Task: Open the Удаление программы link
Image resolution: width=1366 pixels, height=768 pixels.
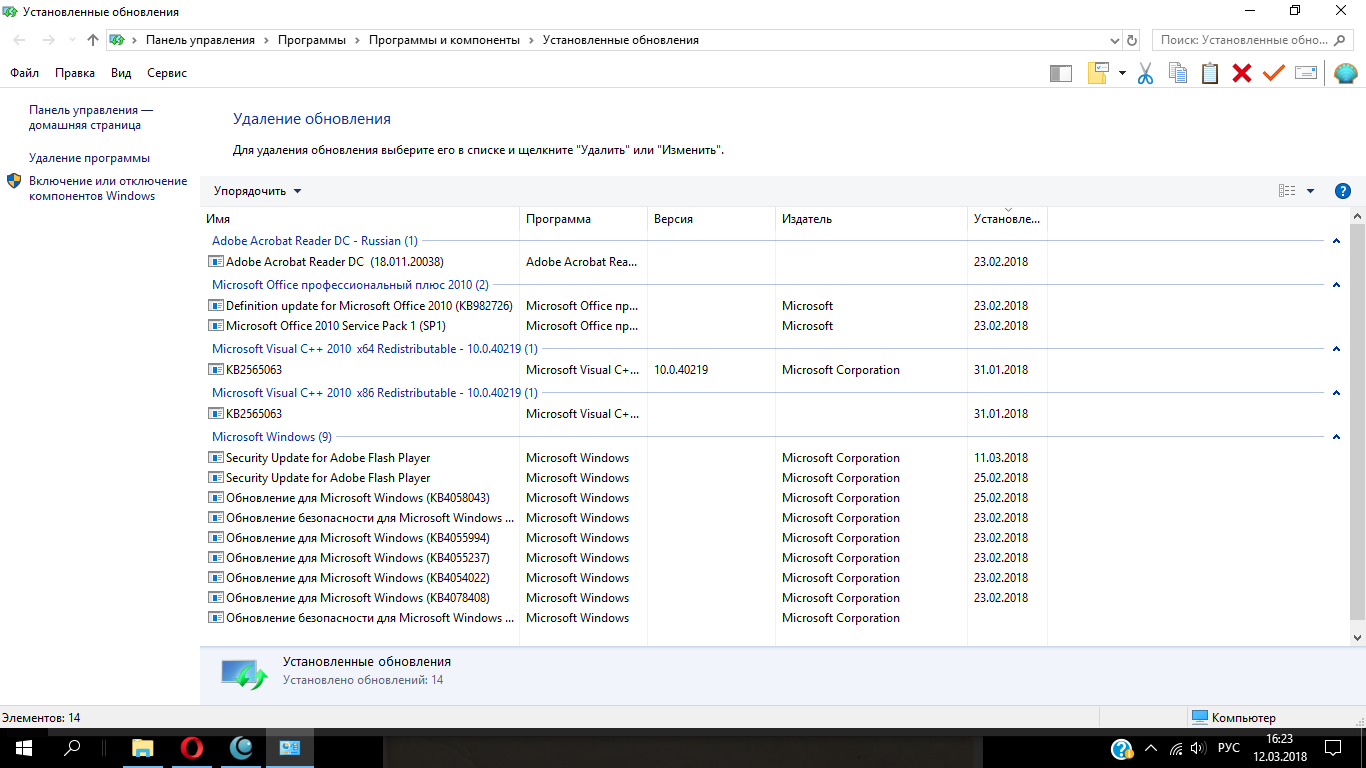Action: (89, 158)
